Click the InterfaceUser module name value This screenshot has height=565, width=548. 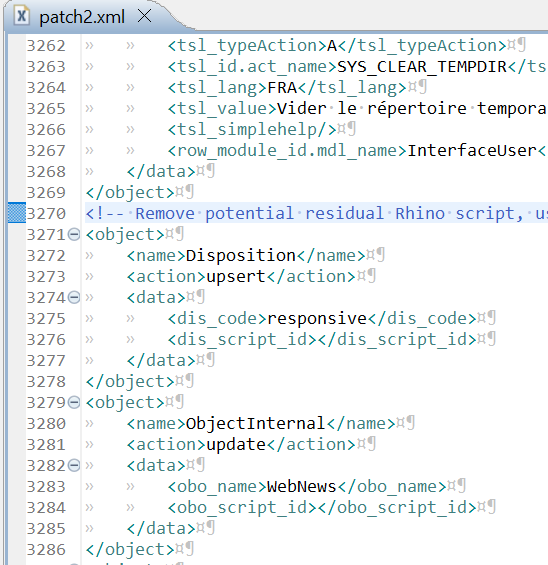point(472,151)
